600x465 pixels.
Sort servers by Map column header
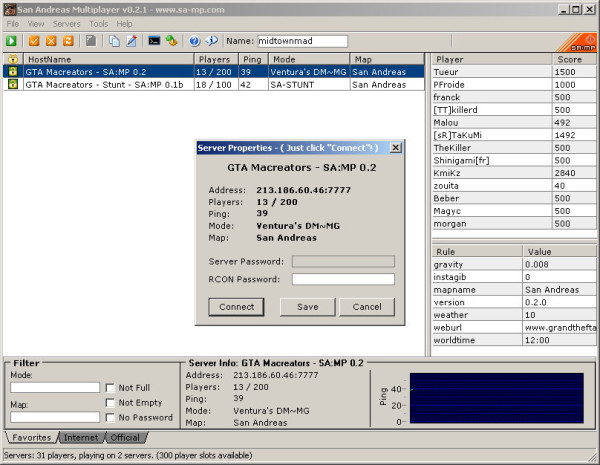[387, 59]
